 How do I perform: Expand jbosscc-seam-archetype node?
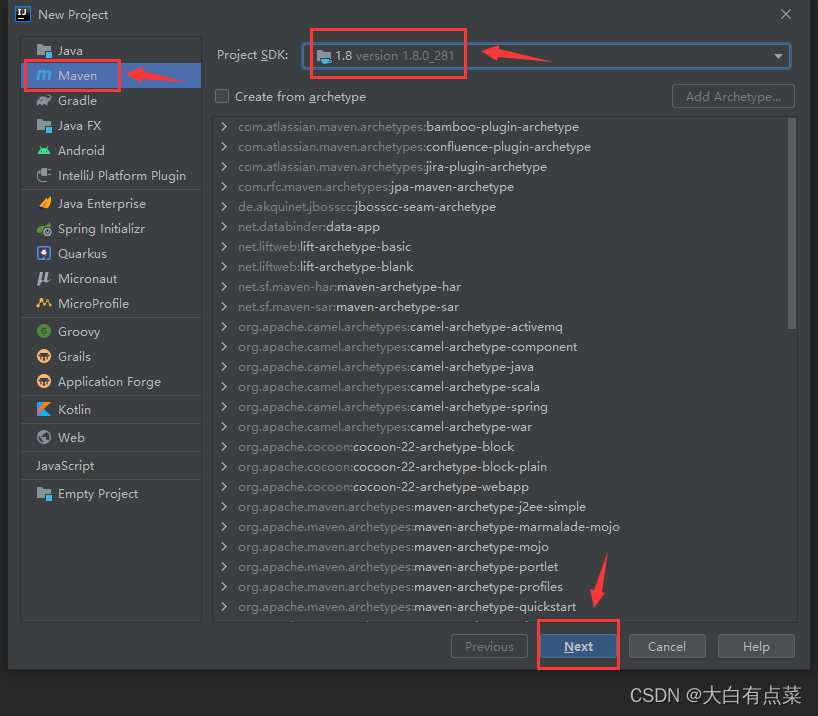[x=224, y=207]
